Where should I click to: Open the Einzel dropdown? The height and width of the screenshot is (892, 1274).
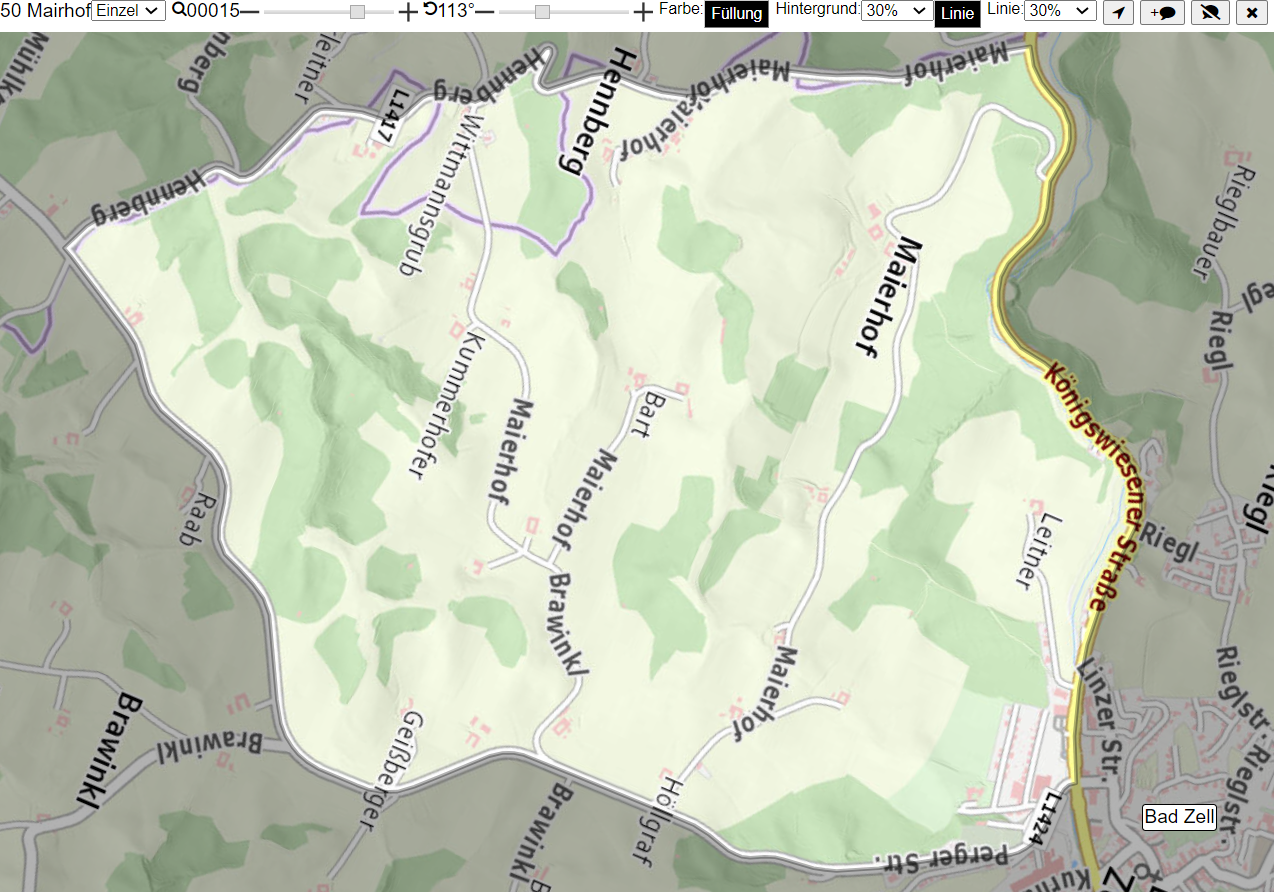[x=128, y=10]
